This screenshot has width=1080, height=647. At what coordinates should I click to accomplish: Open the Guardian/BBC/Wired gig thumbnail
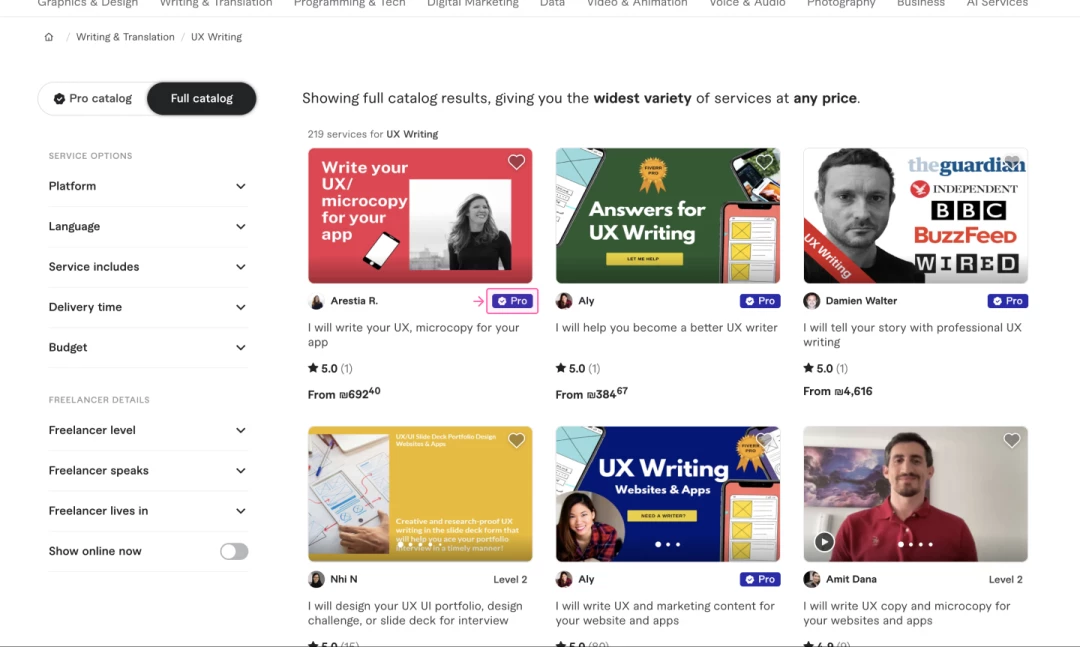click(x=915, y=216)
